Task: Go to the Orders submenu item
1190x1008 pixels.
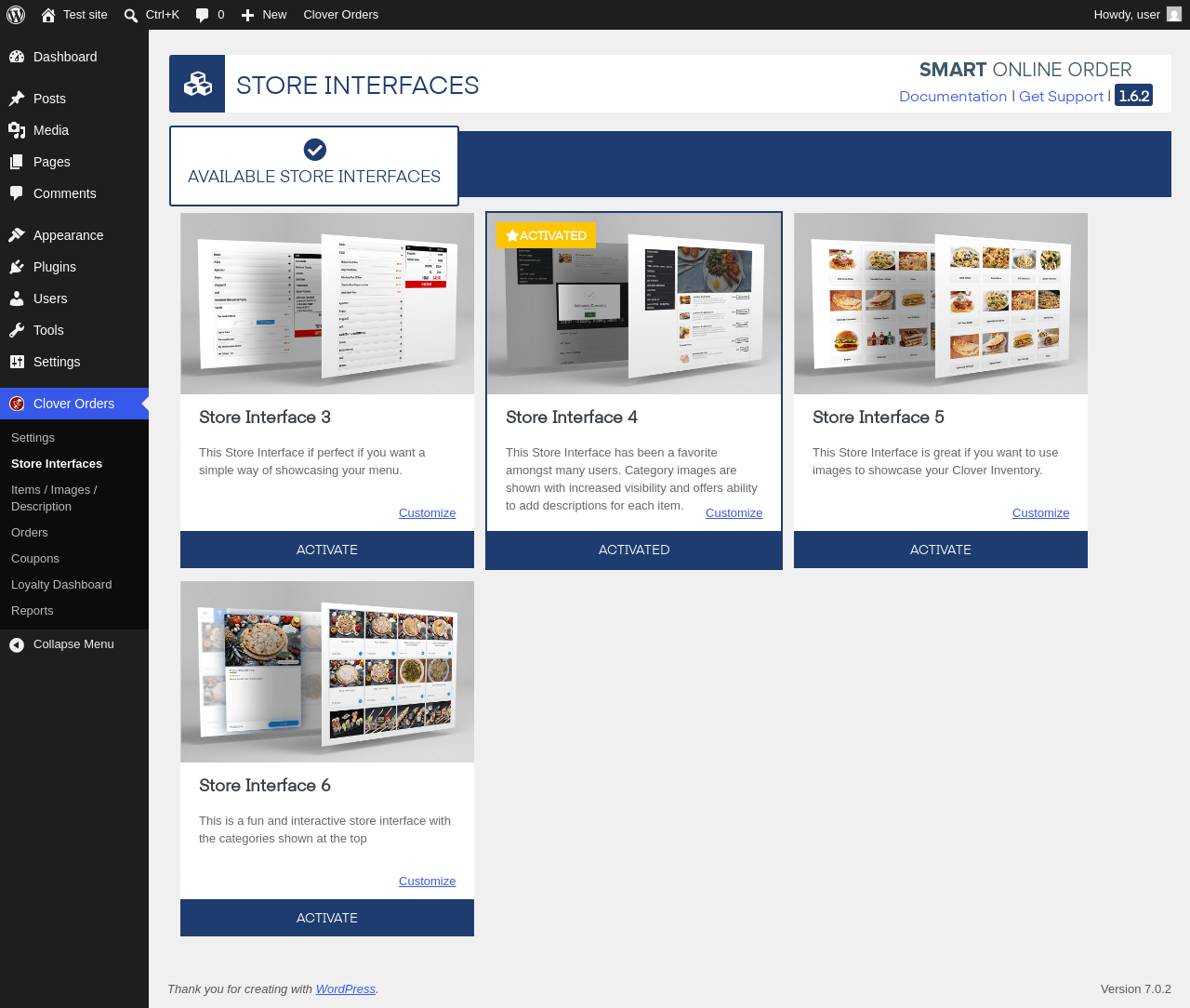Action: pyautogui.click(x=30, y=533)
